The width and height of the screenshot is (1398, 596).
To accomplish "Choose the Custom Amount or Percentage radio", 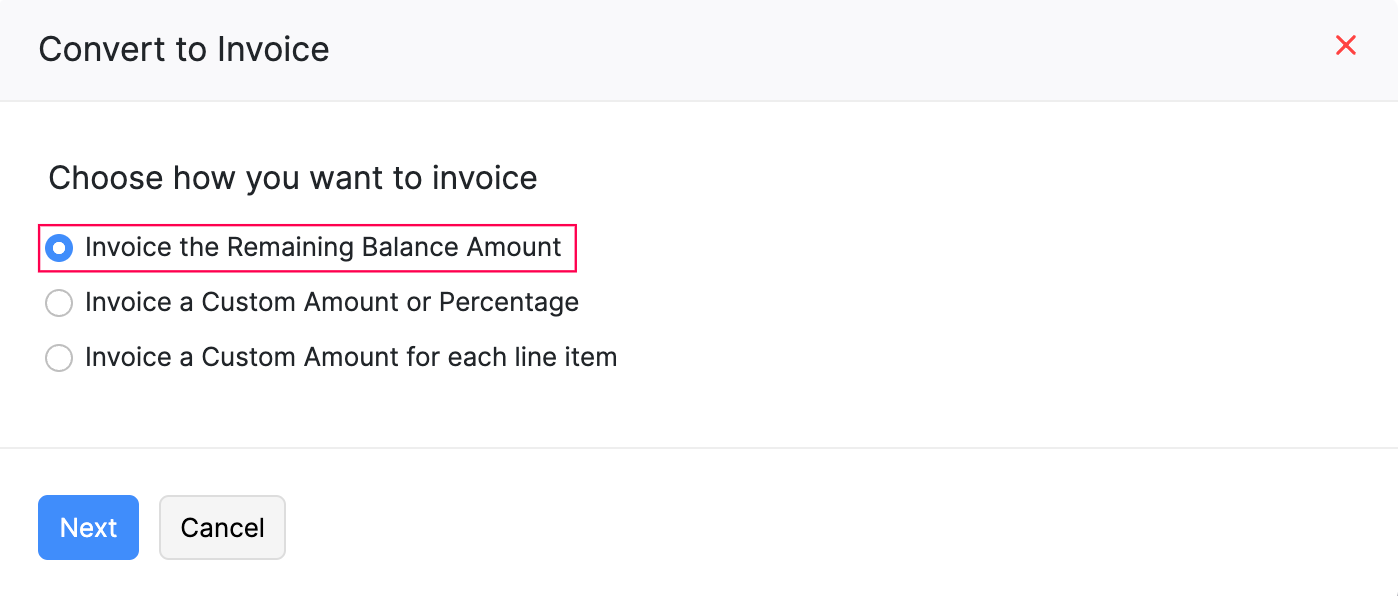I will click(59, 303).
